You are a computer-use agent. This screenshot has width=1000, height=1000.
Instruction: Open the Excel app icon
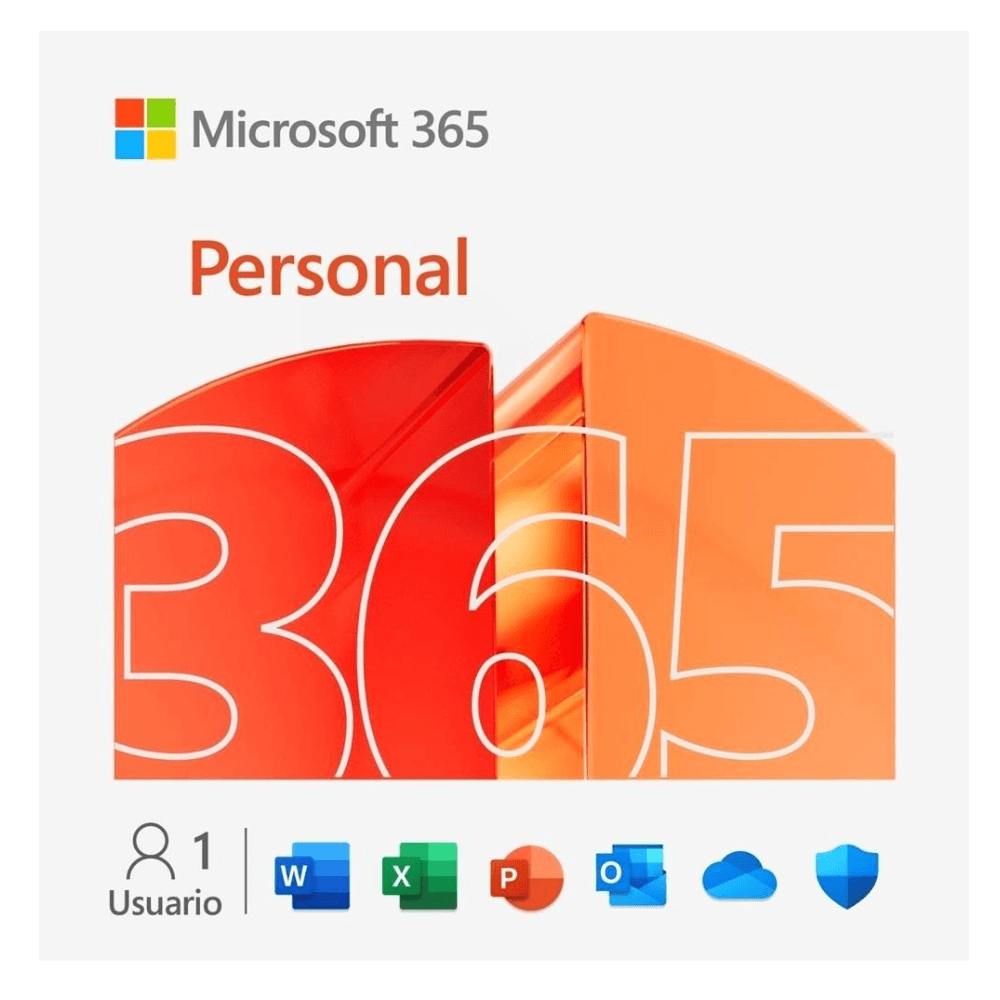(x=420, y=875)
